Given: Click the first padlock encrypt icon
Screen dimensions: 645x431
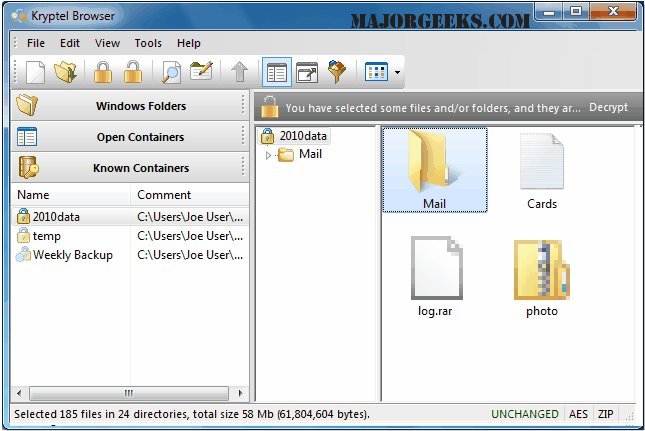Looking at the screenshot, I should (103, 72).
